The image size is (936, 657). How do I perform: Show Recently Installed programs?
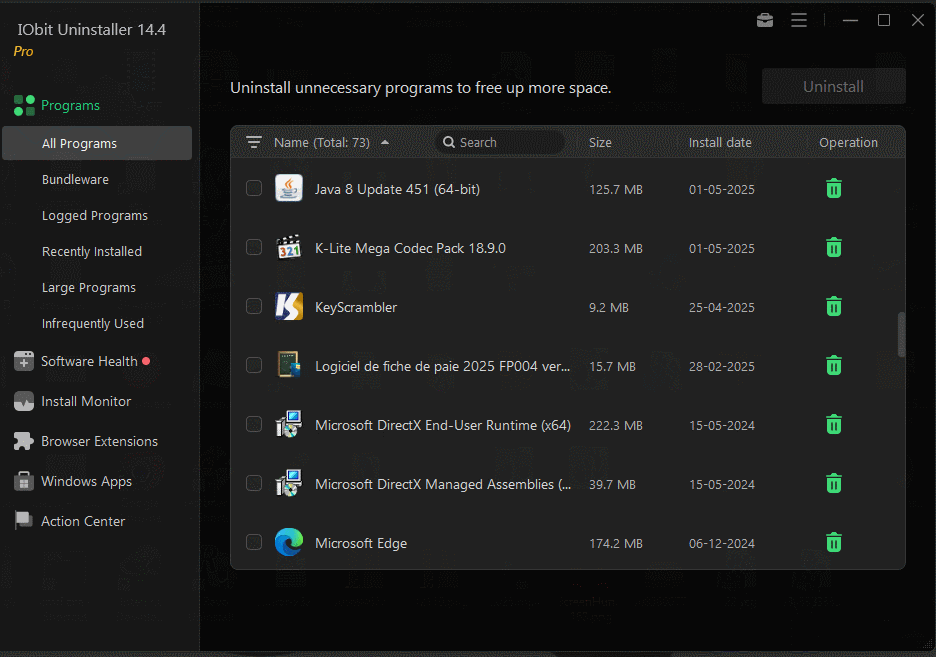tap(92, 251)
